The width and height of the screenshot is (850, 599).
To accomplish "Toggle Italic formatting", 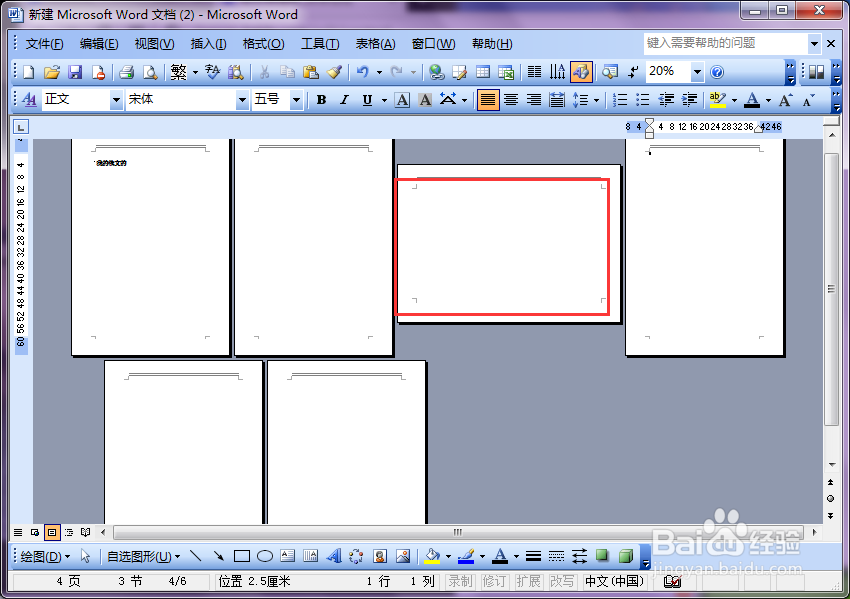I will pyautogui.click(x=344, y=100).
